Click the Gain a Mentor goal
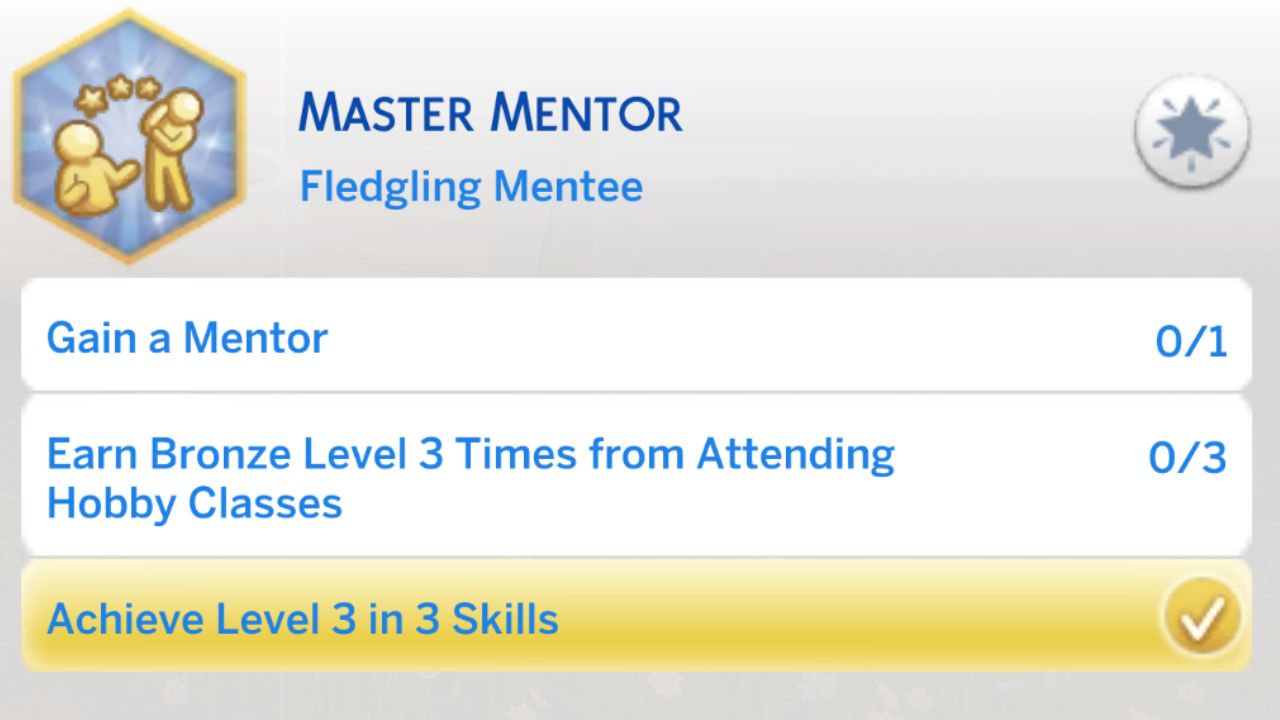The image size is (1280, 720). click(186, 337)
